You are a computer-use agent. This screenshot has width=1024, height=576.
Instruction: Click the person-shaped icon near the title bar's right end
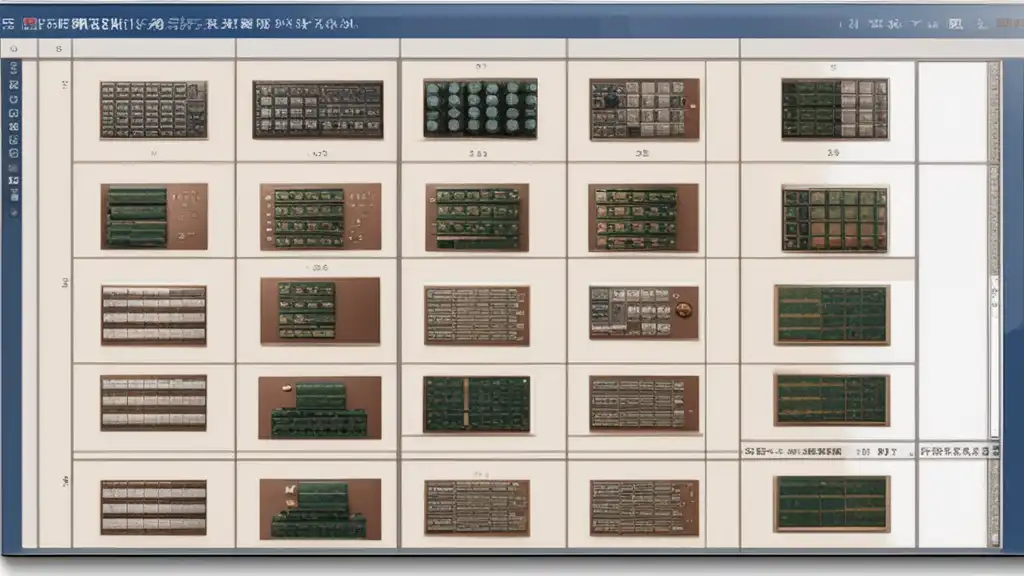981,24
